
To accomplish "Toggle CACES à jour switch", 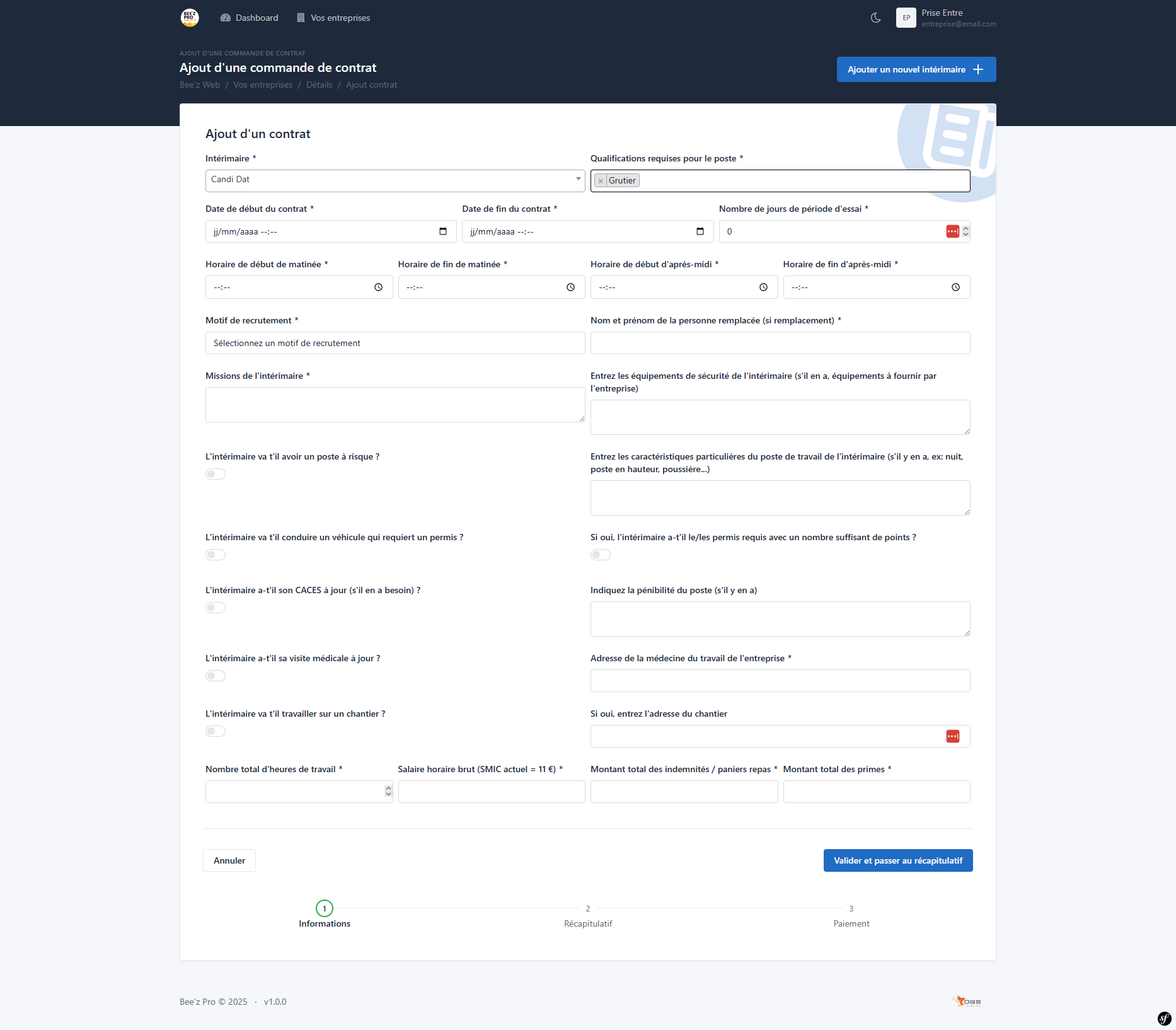I will click(216, 608).
